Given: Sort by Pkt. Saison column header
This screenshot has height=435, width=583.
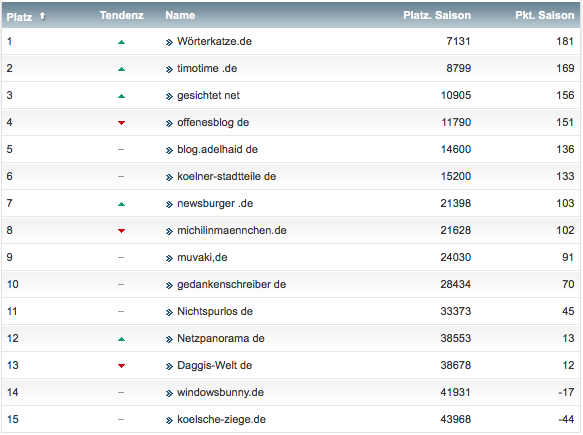Looking at the screenshot, I should click(544, 15).
